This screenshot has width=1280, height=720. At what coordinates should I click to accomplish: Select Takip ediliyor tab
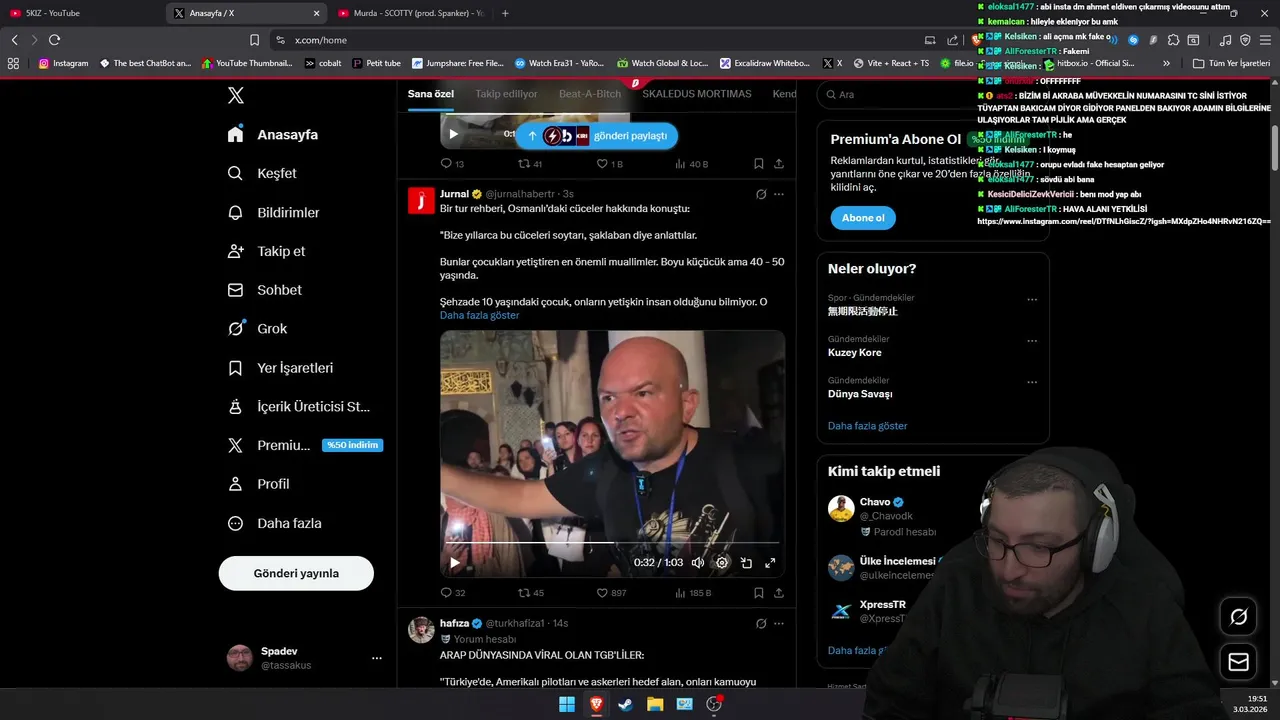(x=506, y=94)
